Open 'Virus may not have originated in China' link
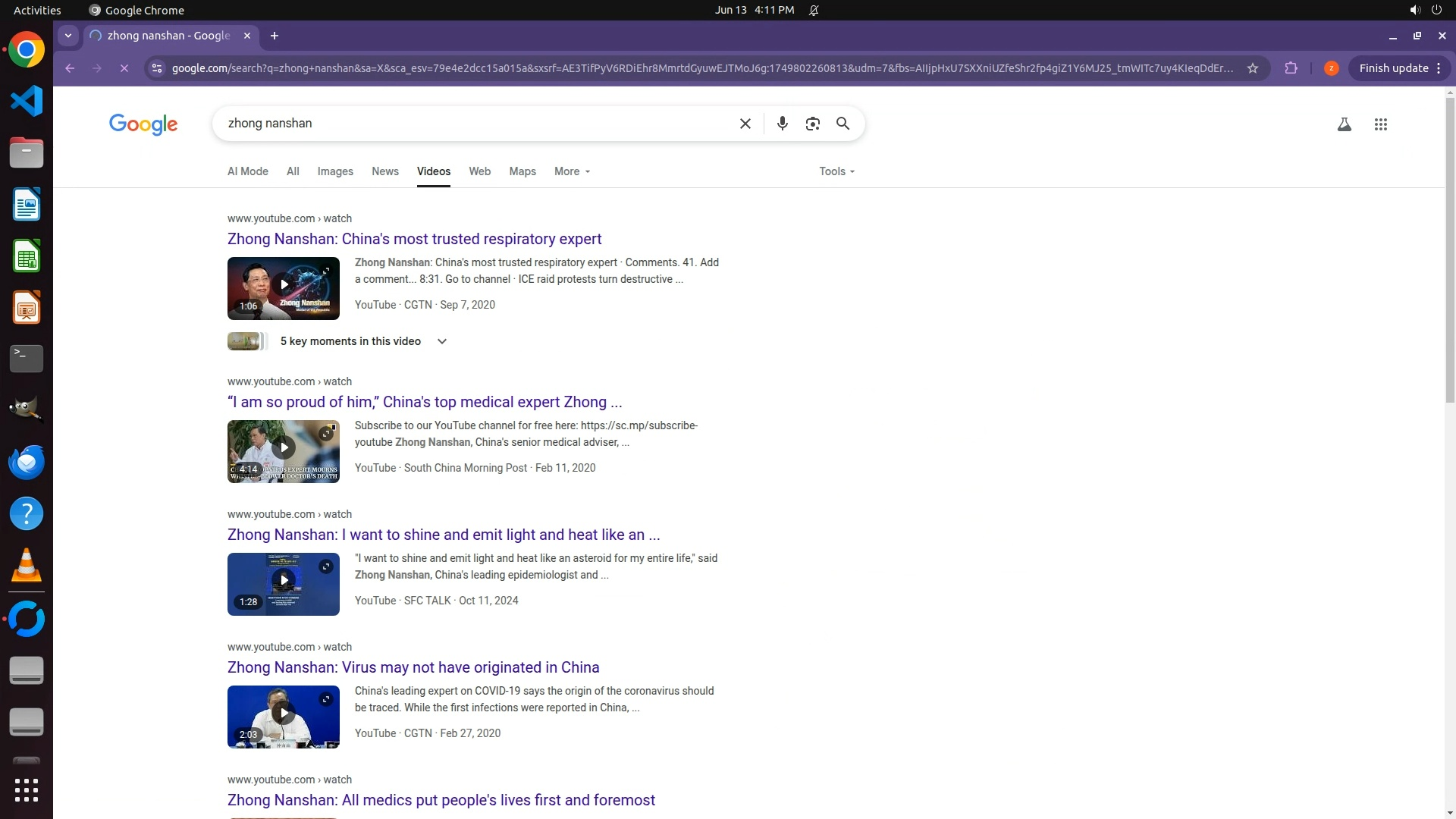The width and height of the screenshot is (1456, 819). (x=413, y=667)
